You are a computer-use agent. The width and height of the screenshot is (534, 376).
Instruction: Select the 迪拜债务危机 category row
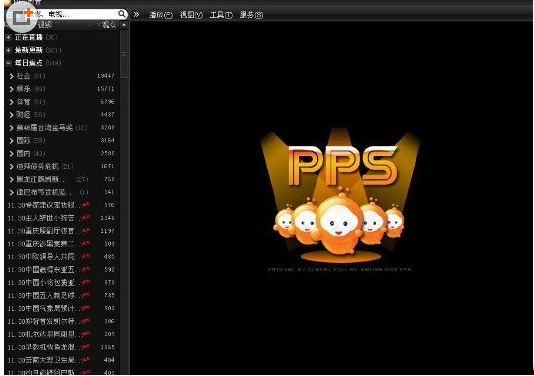click(x=62, y=166)
